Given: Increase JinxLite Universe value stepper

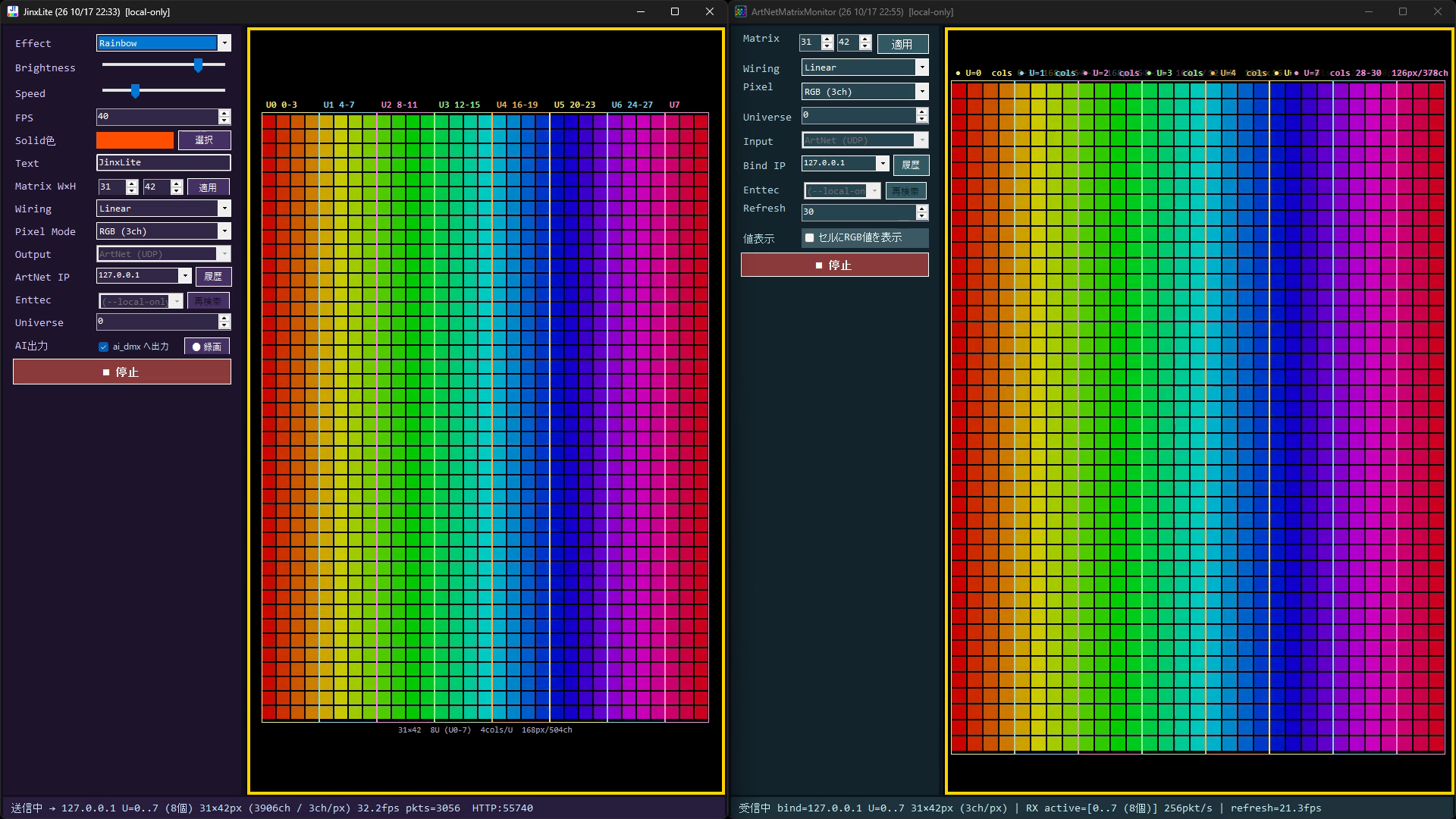Looking at the screenshot, I should (x=224, y=318).
